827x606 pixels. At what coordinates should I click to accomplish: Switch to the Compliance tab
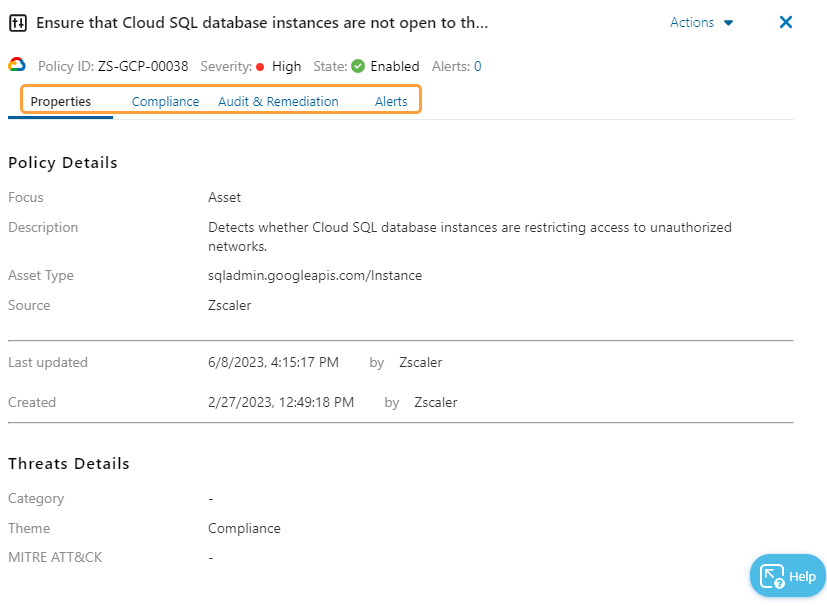[164, 101]
